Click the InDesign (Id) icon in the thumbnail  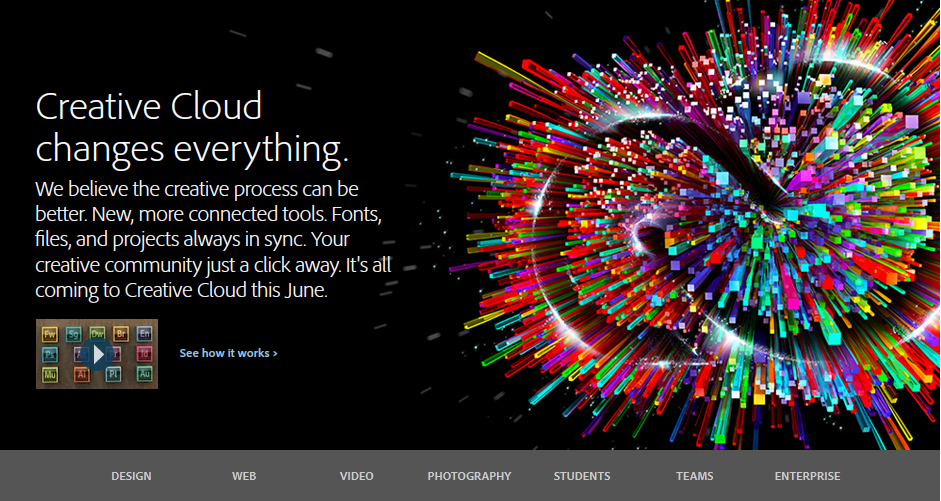pyautogui.click(x=145, y=354)
